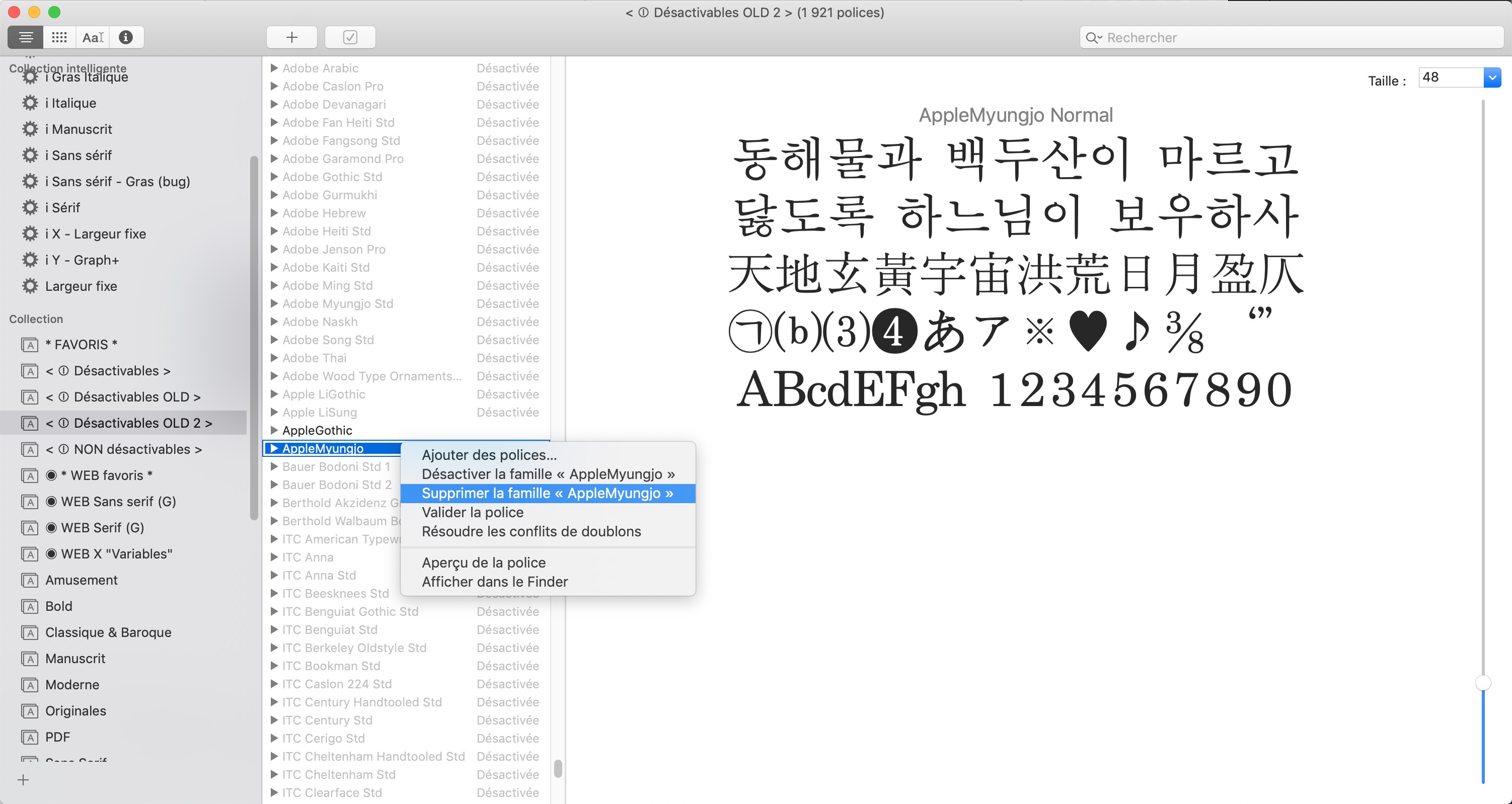This screenshot has width=1512, height=804.
Task: Click Supprimer la famille AppleMyungjo
Action: pos(547,494)
